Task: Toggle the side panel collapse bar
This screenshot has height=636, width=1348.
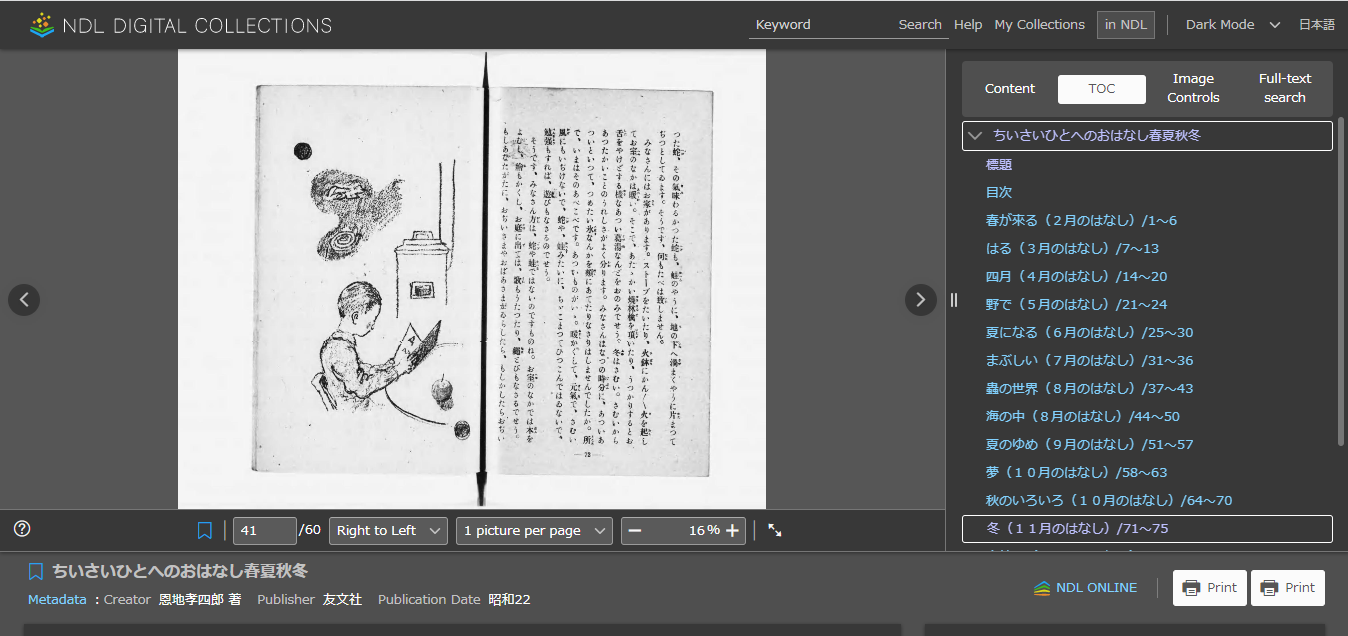Action: [x=954, y=299]
